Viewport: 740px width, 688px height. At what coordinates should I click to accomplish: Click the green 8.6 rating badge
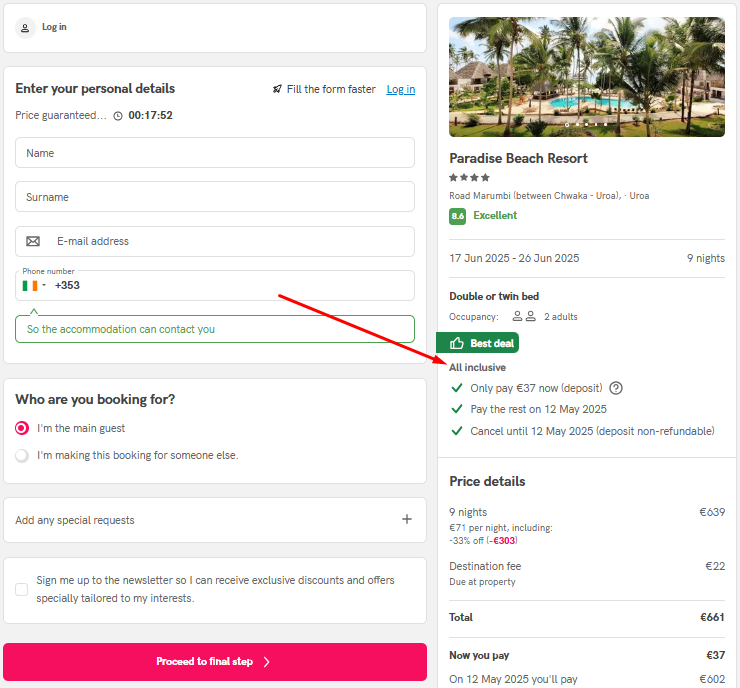457,216
